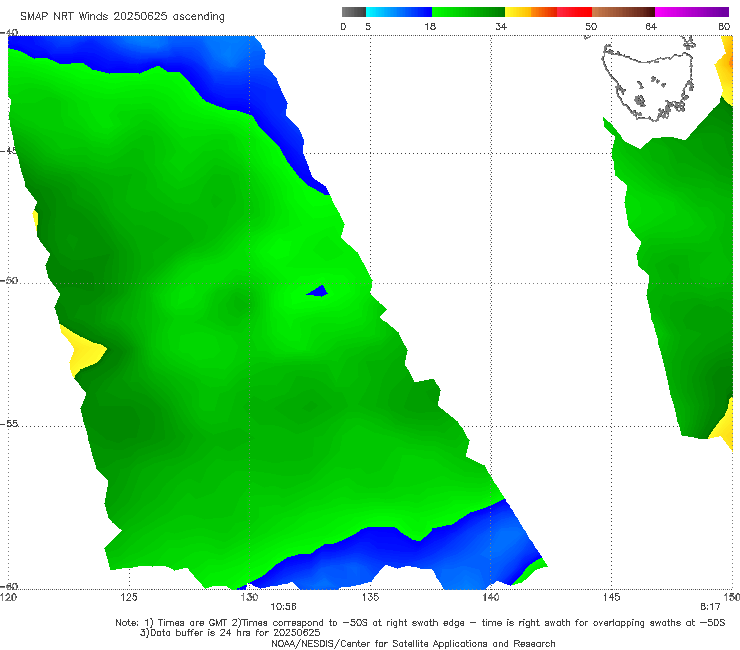Screen dimensions: 740x650
Task: Click the latitude label '-45'
Action: click(8, 151)
